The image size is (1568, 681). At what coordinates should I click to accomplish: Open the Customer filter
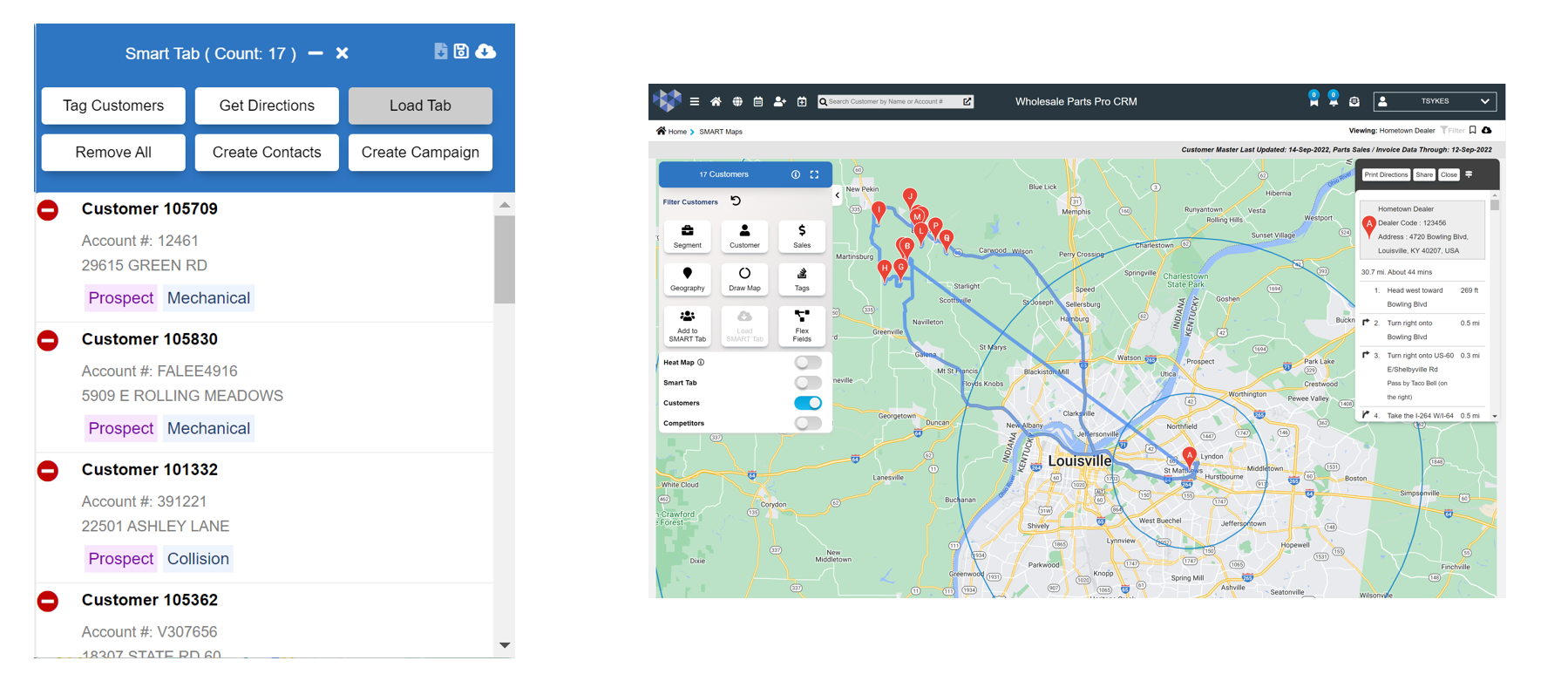pyautogui.click(x=744, y=236)
